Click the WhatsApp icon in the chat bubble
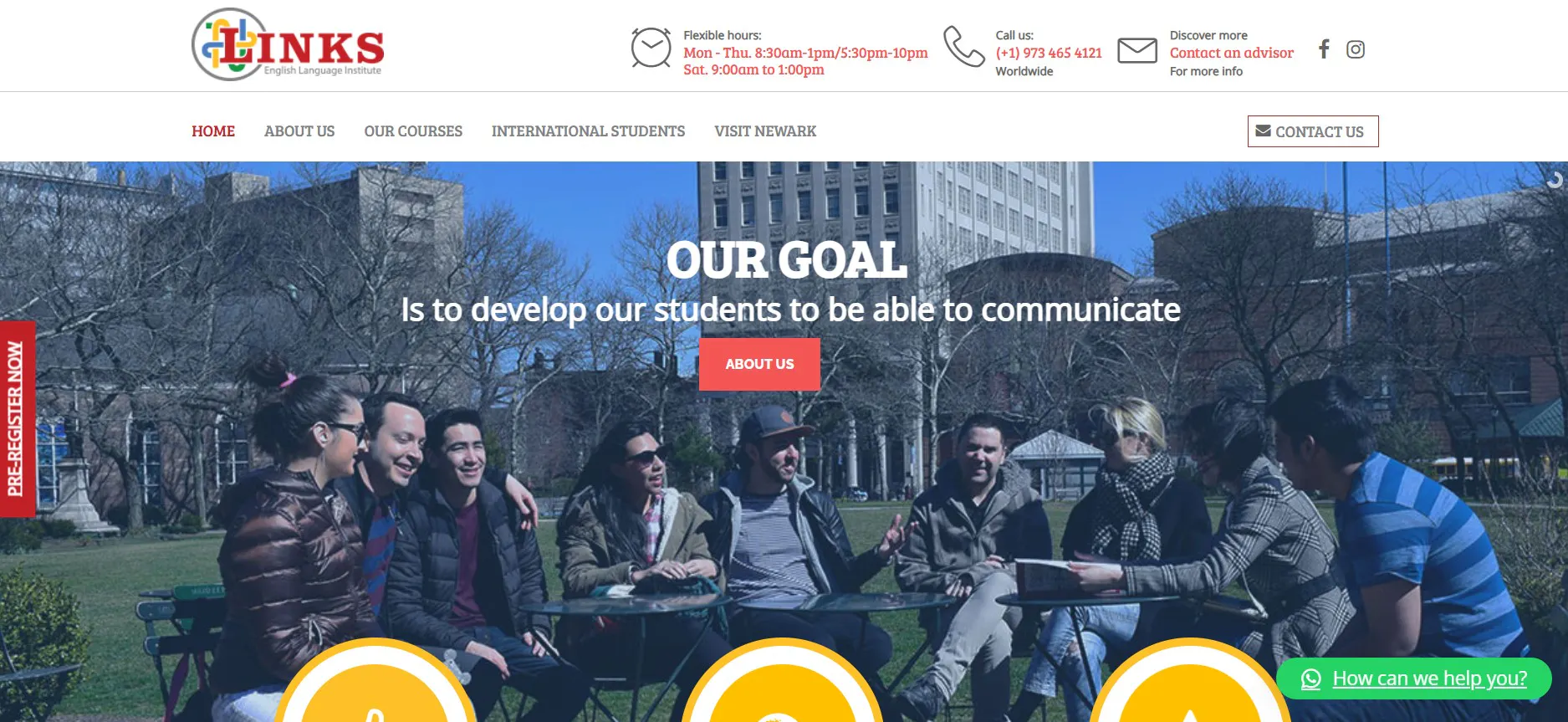This screenshot has width=1568, height=722. point(1311,679)
